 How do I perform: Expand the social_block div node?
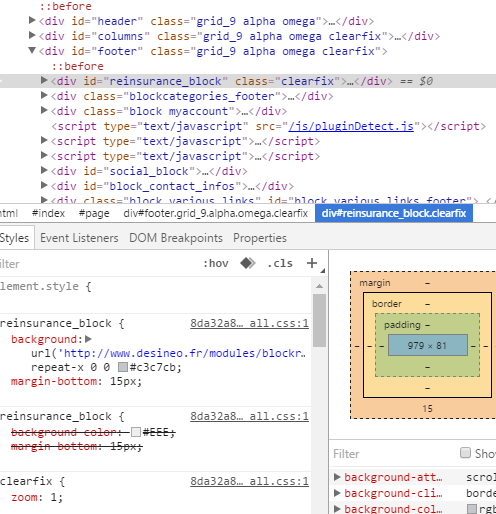click(x=44, y=170)
